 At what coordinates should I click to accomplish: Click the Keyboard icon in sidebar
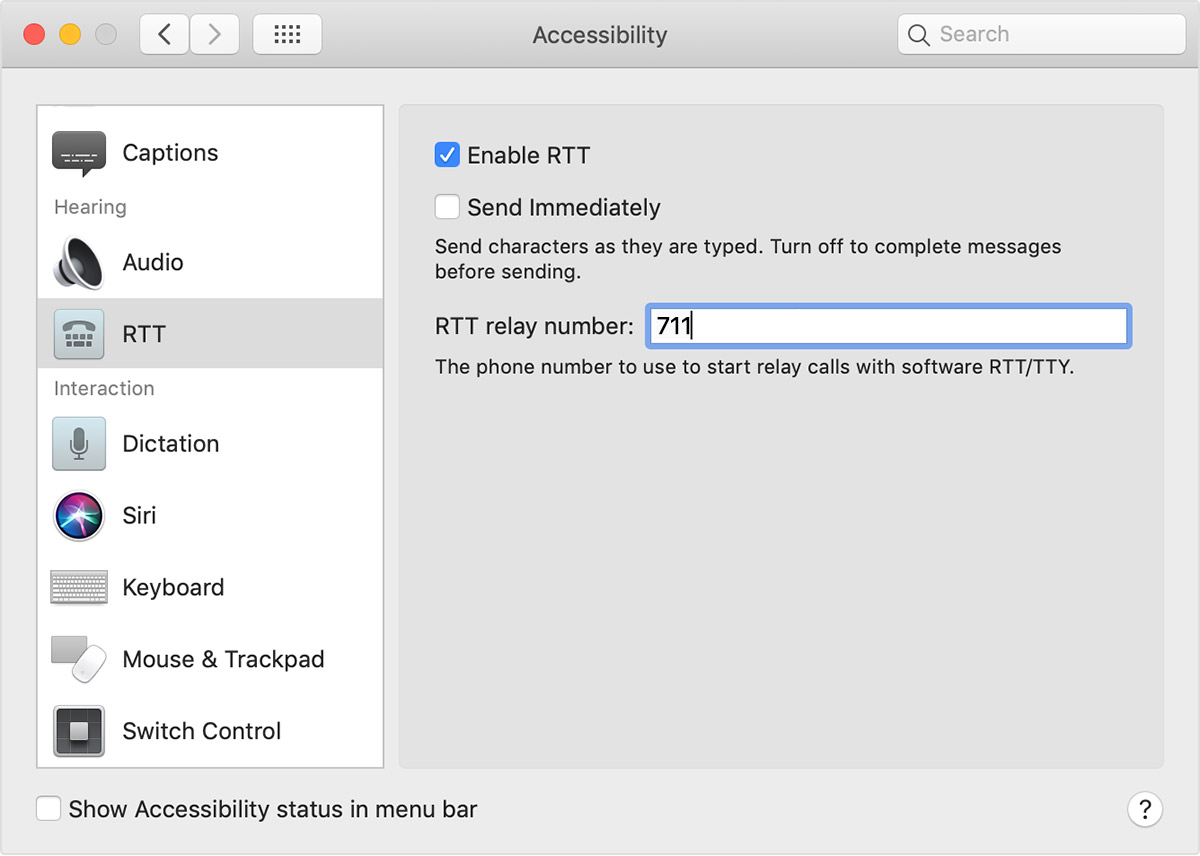tap(79, 588)
